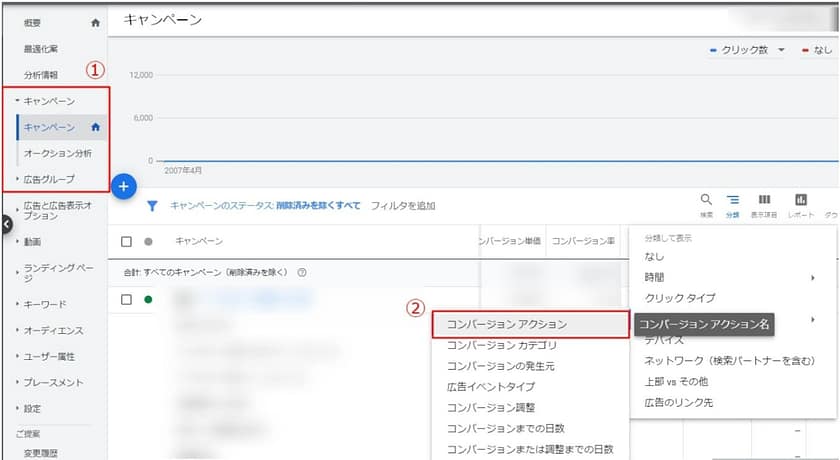840x460 pixels.
Task: Click the home icon beside 概要
Action: 95,21
